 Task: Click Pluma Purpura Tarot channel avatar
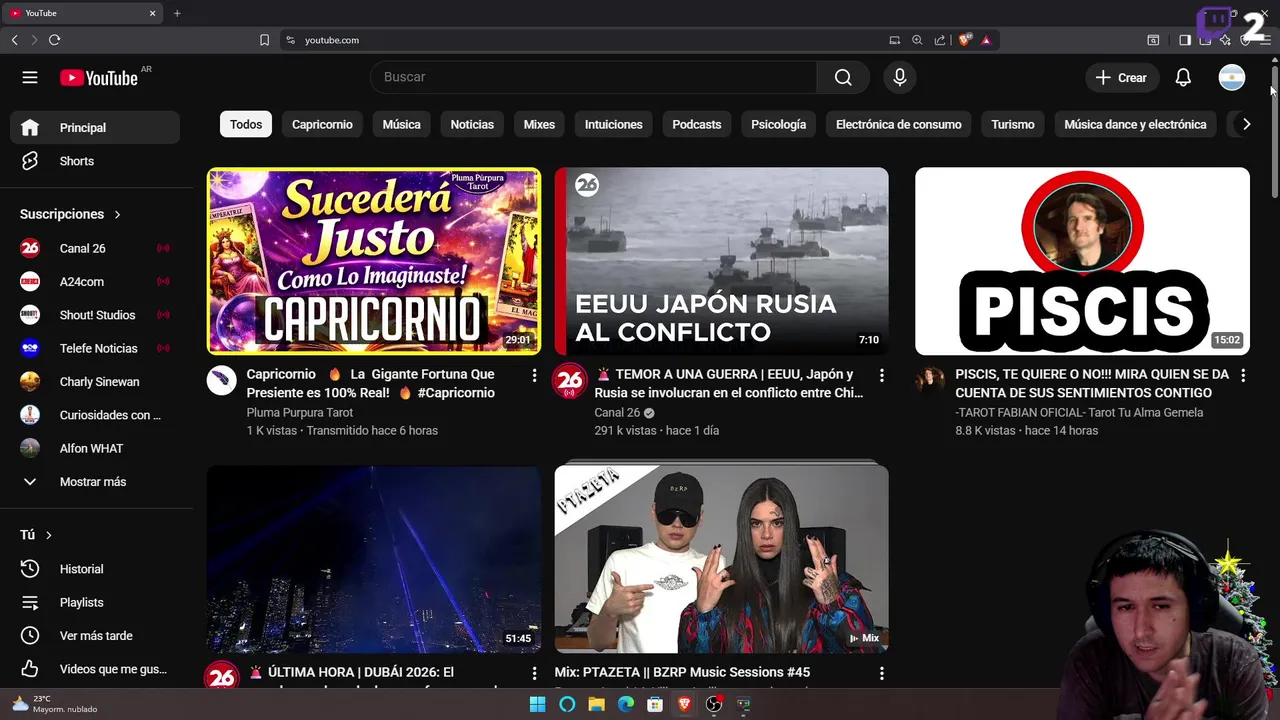pos(222,380)
